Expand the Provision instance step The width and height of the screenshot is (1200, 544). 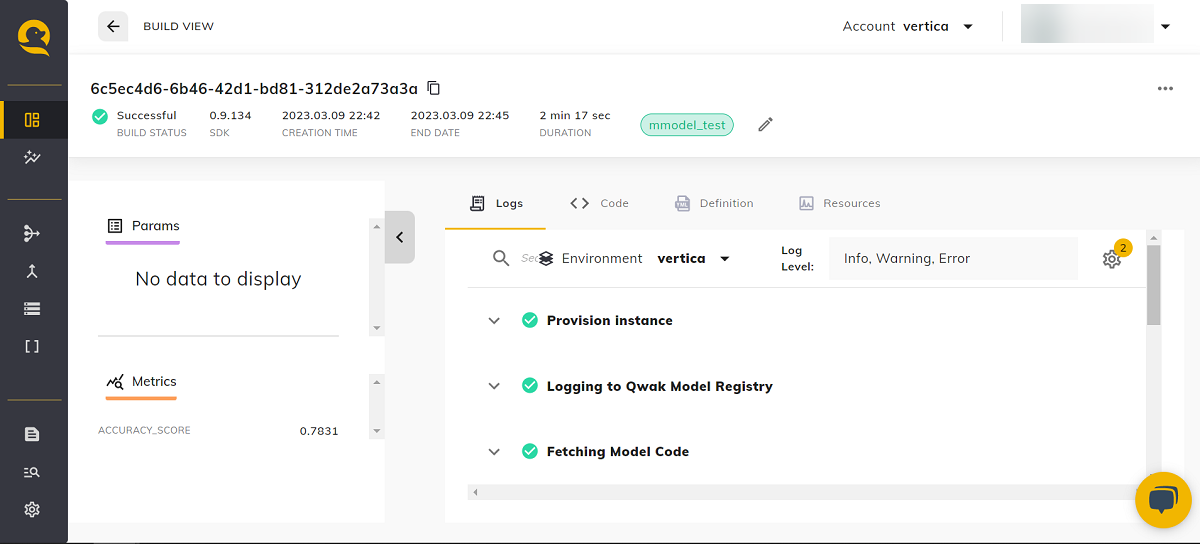coord(494,321)
